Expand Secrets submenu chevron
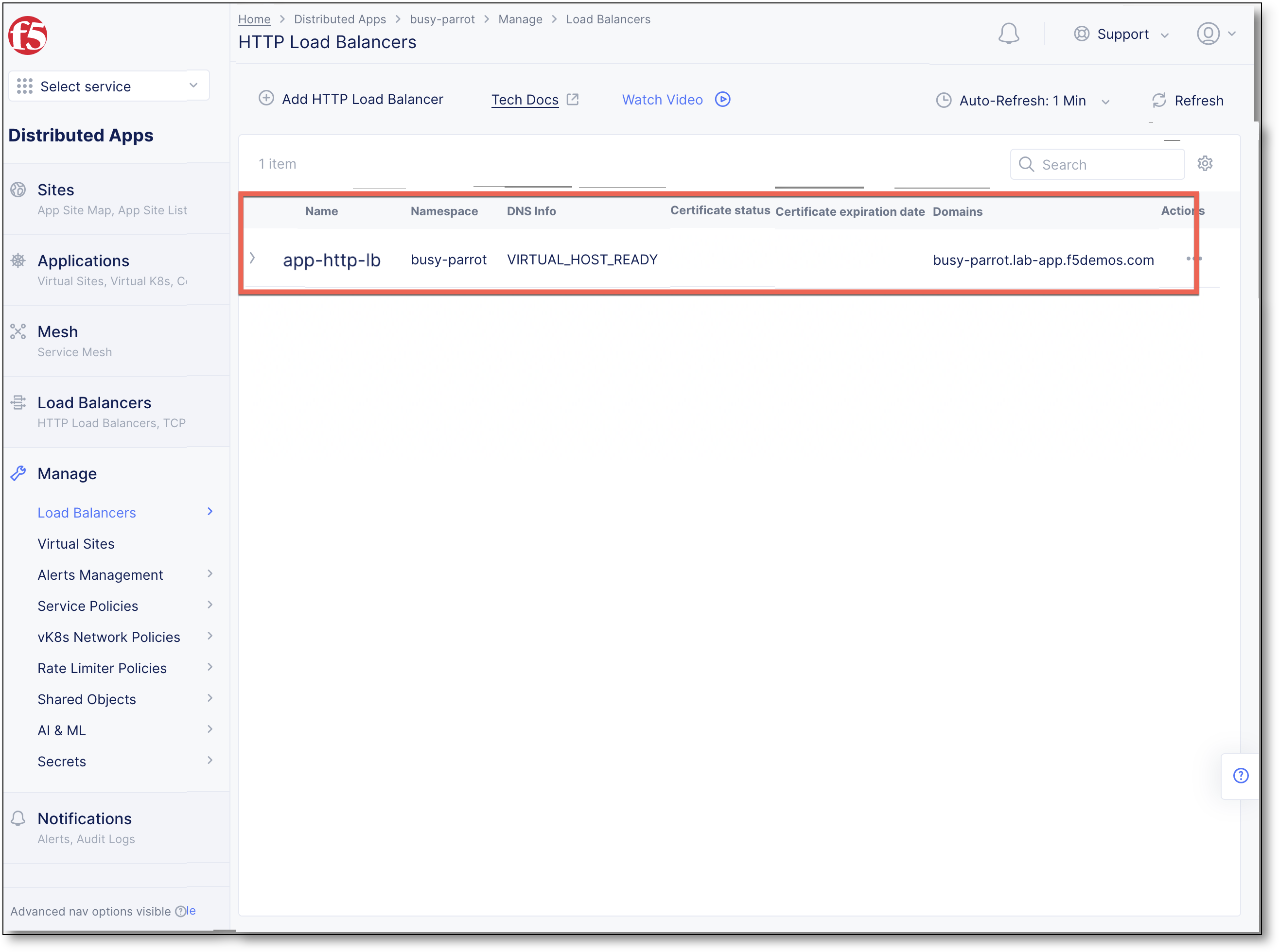This screenshot has width=1279, height=952. pyautogui.click(x=210, y=760)
